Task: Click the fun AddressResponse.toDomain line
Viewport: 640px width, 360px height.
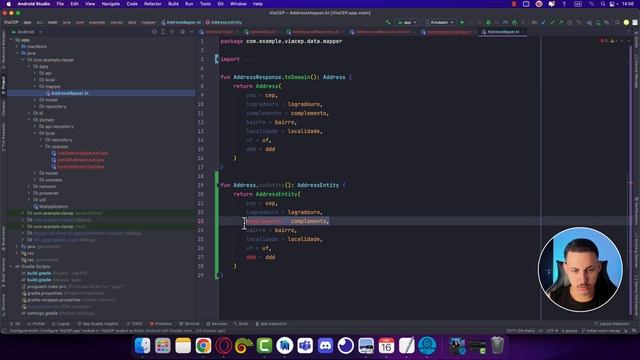Action: [286, 77]
